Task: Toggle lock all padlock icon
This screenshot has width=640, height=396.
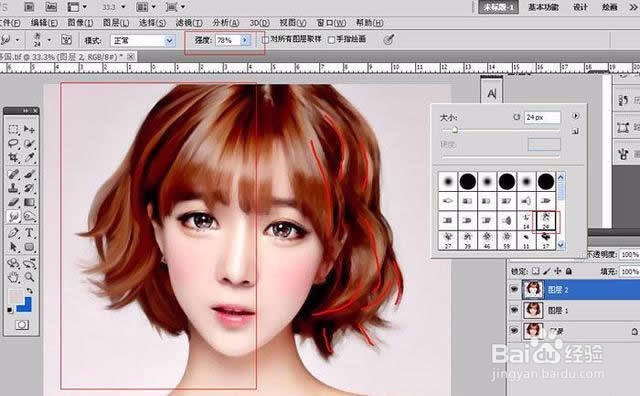Action: click(569, 271)
